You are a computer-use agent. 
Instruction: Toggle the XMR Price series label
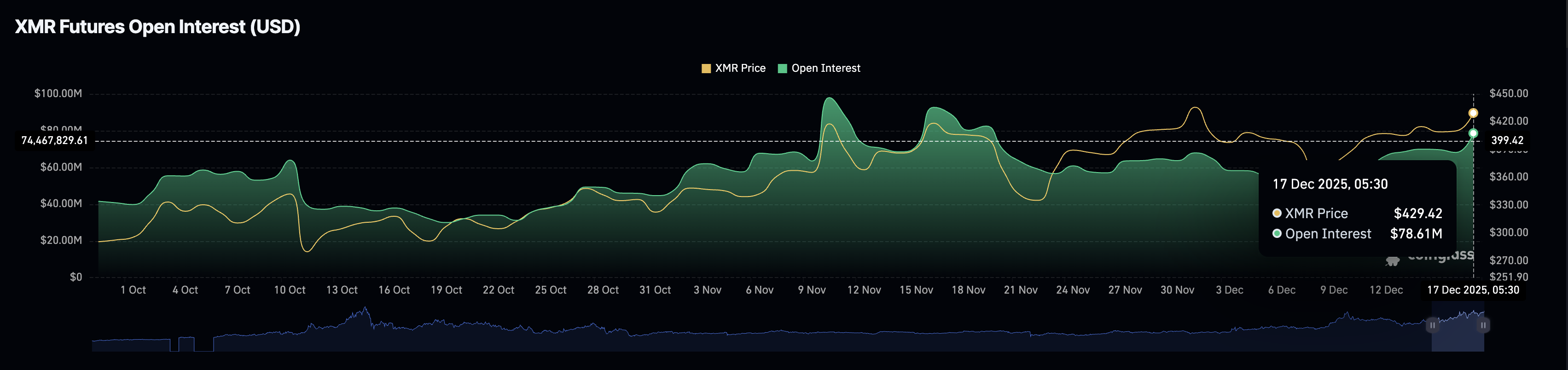coord(739,68)
